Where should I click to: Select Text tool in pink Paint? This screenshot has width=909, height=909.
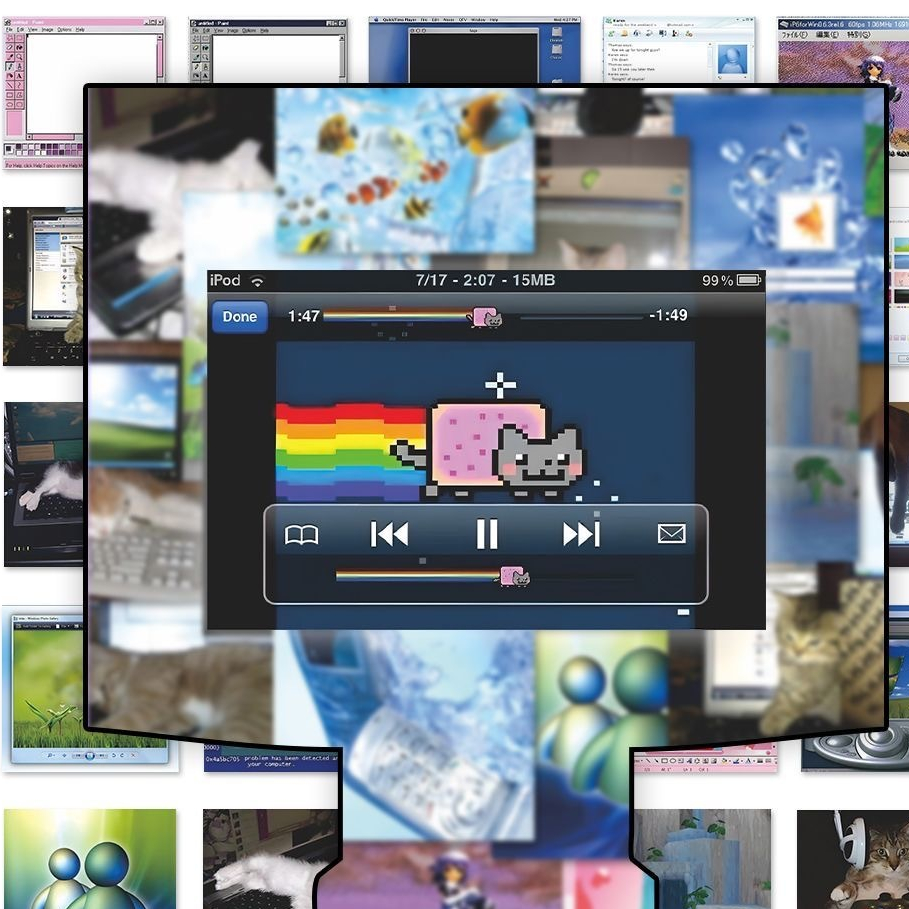coord(19,75)
